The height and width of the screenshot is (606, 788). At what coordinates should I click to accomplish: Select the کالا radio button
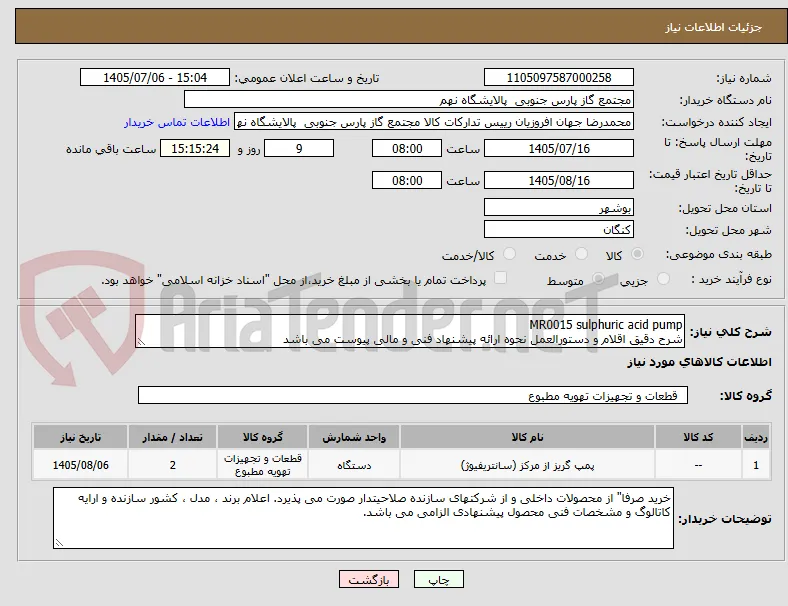coord(637,254)
